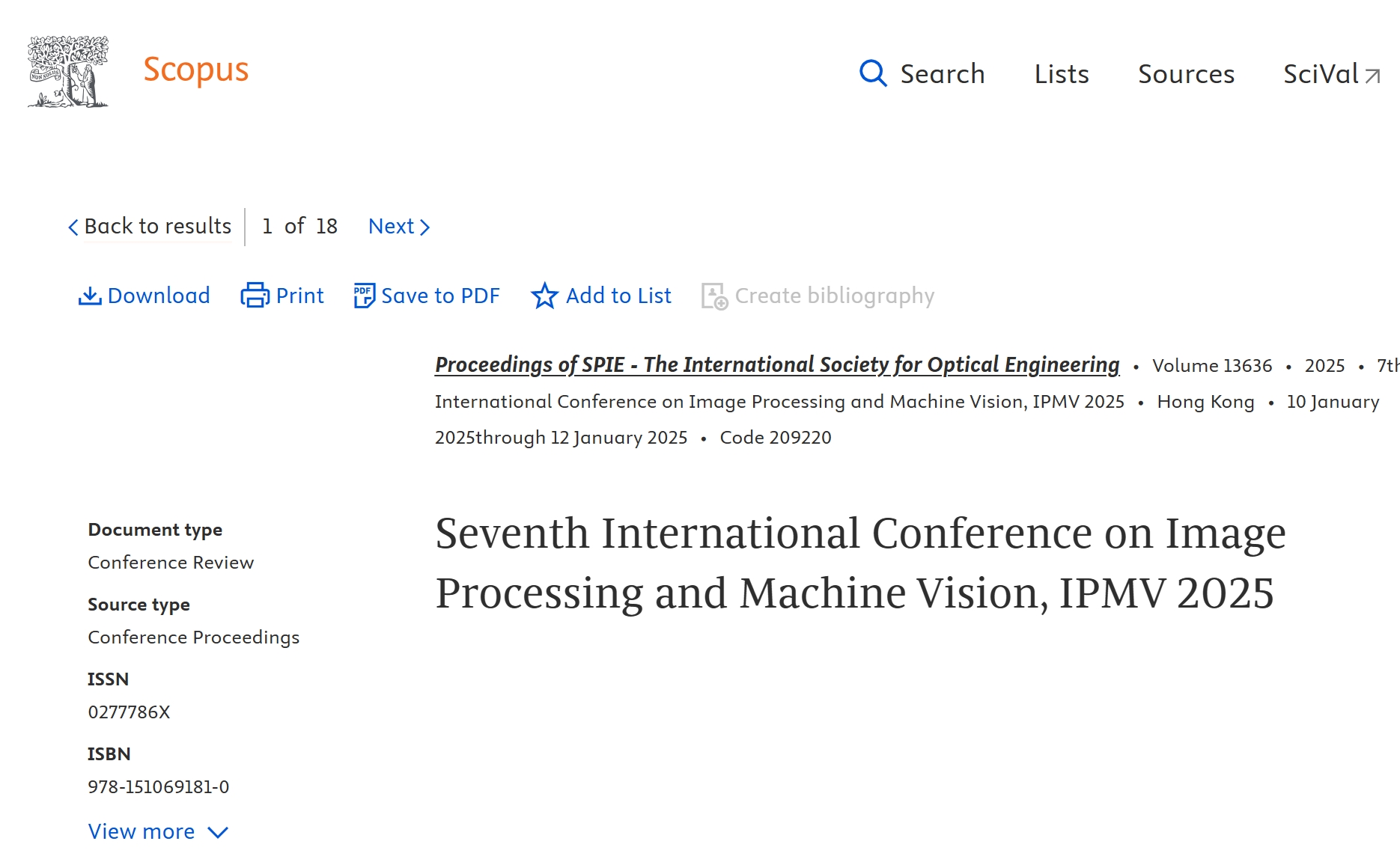The height and width of the screenshot is (856, 1400).
Task: Click the SciVal external arrow icon
Action: (1372, 76)
